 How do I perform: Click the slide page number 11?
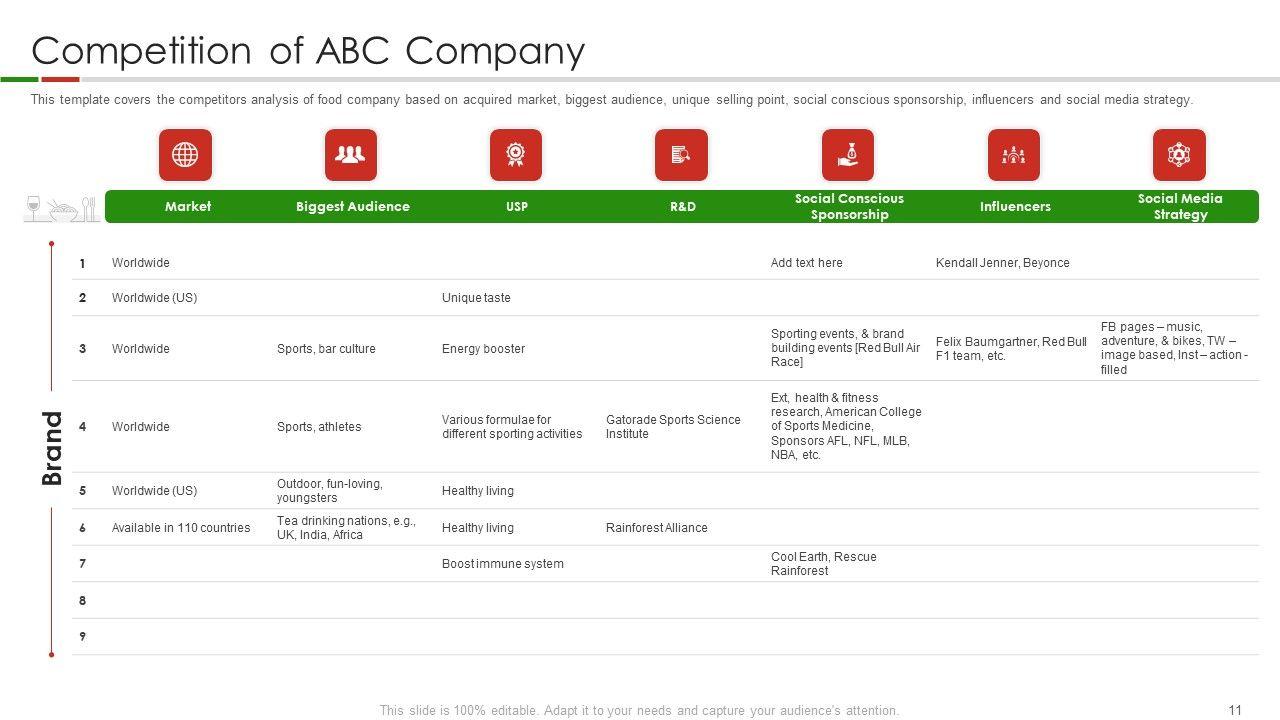coord(1235,711)
